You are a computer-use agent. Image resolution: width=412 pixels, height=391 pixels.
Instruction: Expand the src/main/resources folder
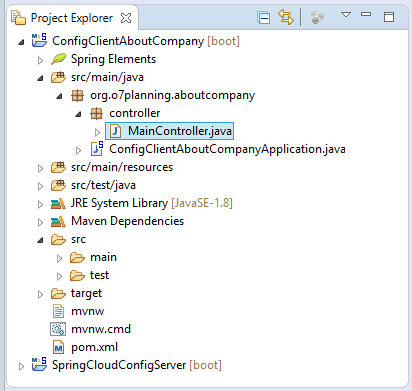[40, 168]
